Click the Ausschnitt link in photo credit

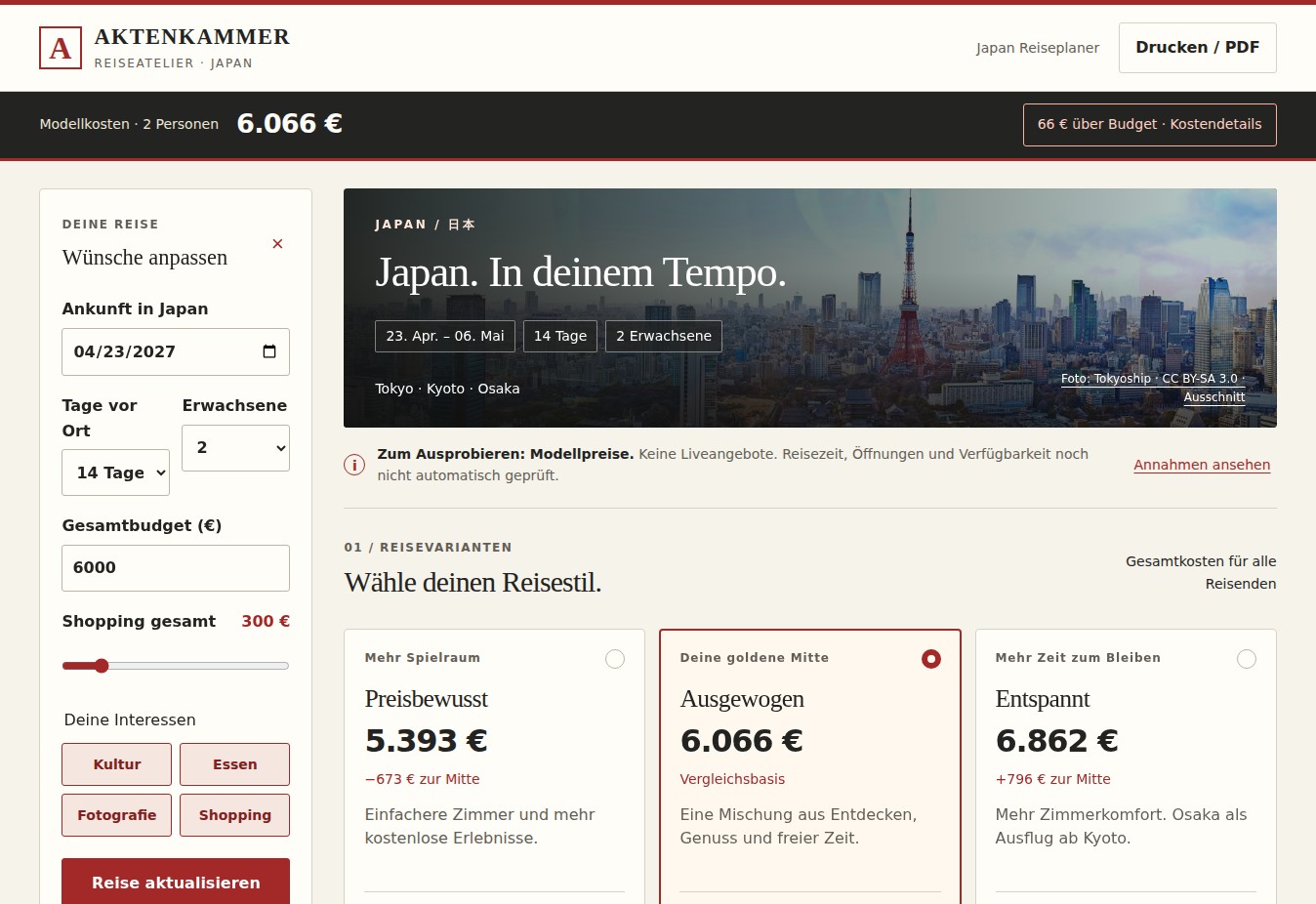[1214, 397]
